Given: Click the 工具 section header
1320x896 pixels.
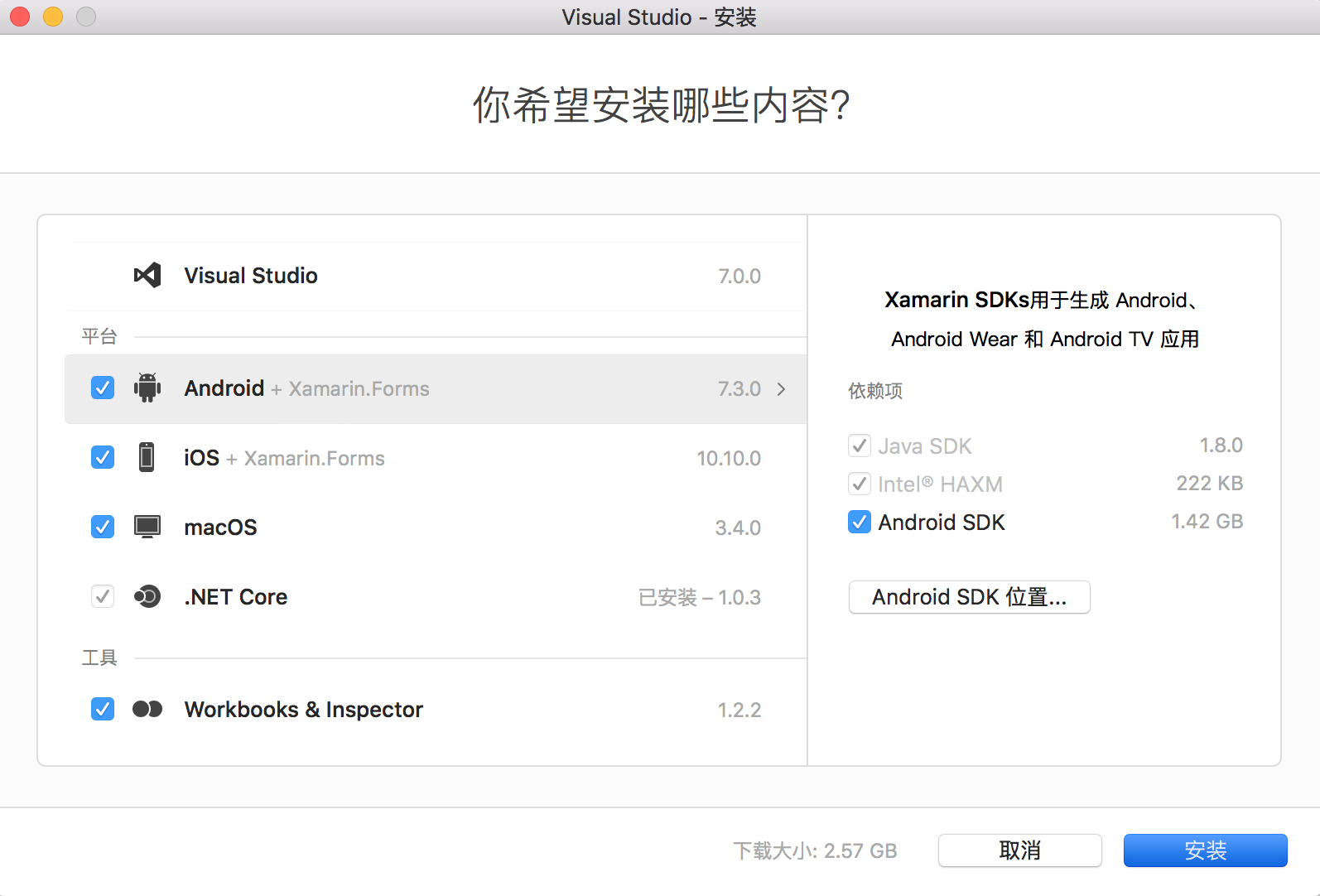Looking at the screenshot, I should tap(99, 658).
